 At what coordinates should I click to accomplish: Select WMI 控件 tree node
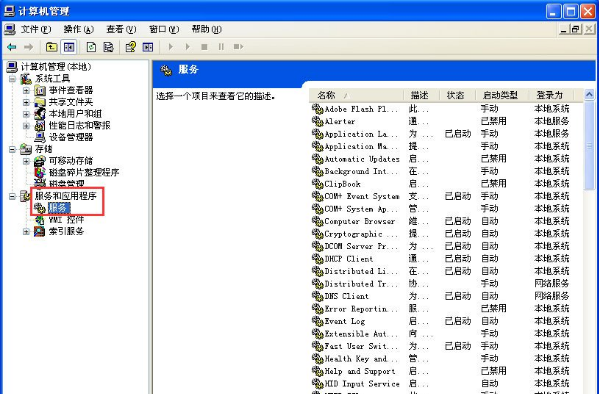tap(66, 220)
